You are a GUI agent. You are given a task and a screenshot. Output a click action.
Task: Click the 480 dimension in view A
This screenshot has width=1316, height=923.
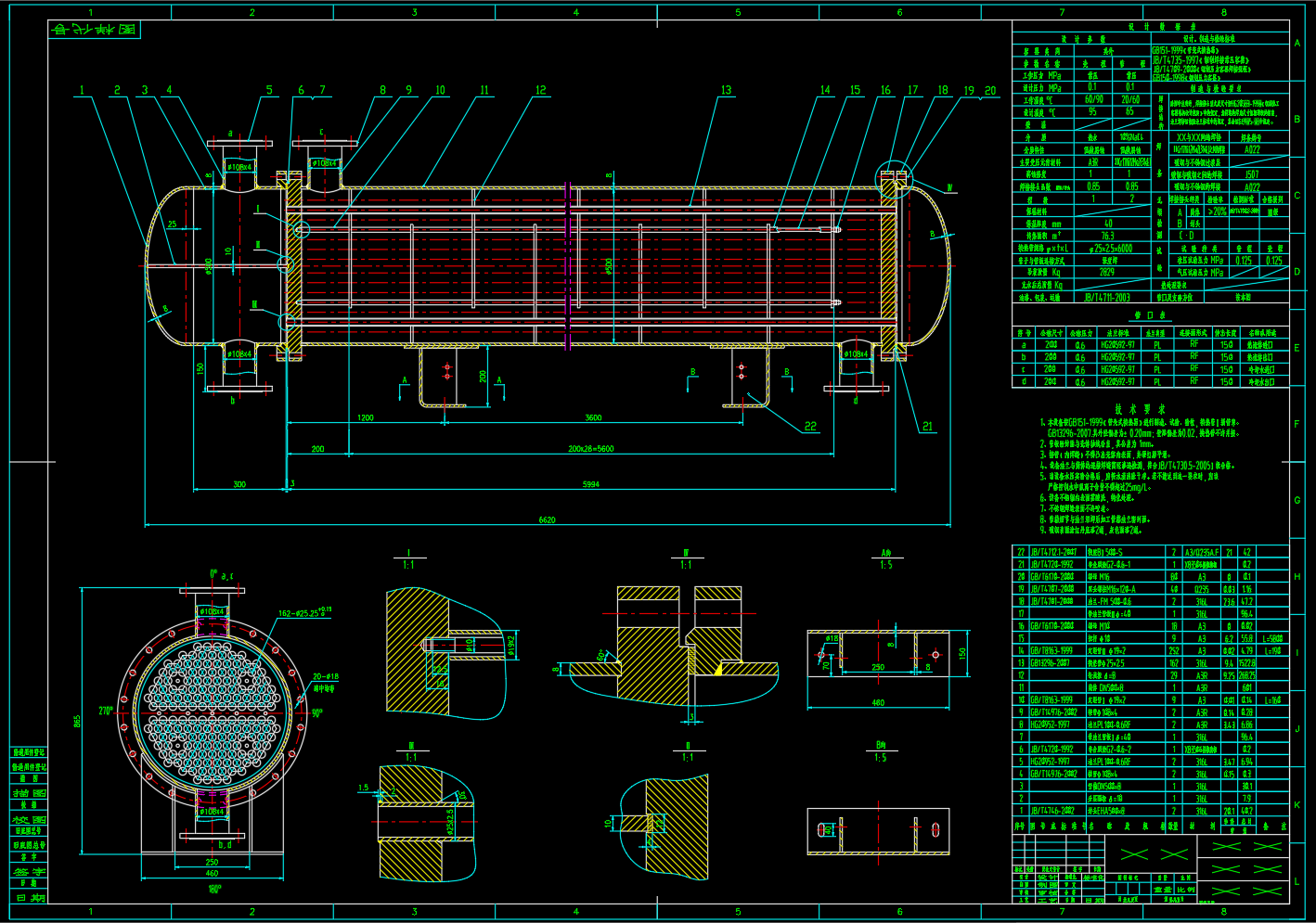[877, 702]
